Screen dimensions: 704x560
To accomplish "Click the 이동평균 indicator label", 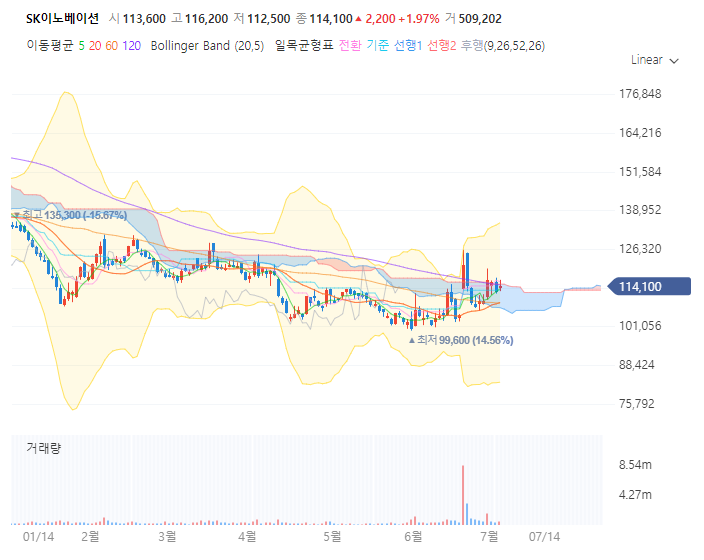I will 50,46.
